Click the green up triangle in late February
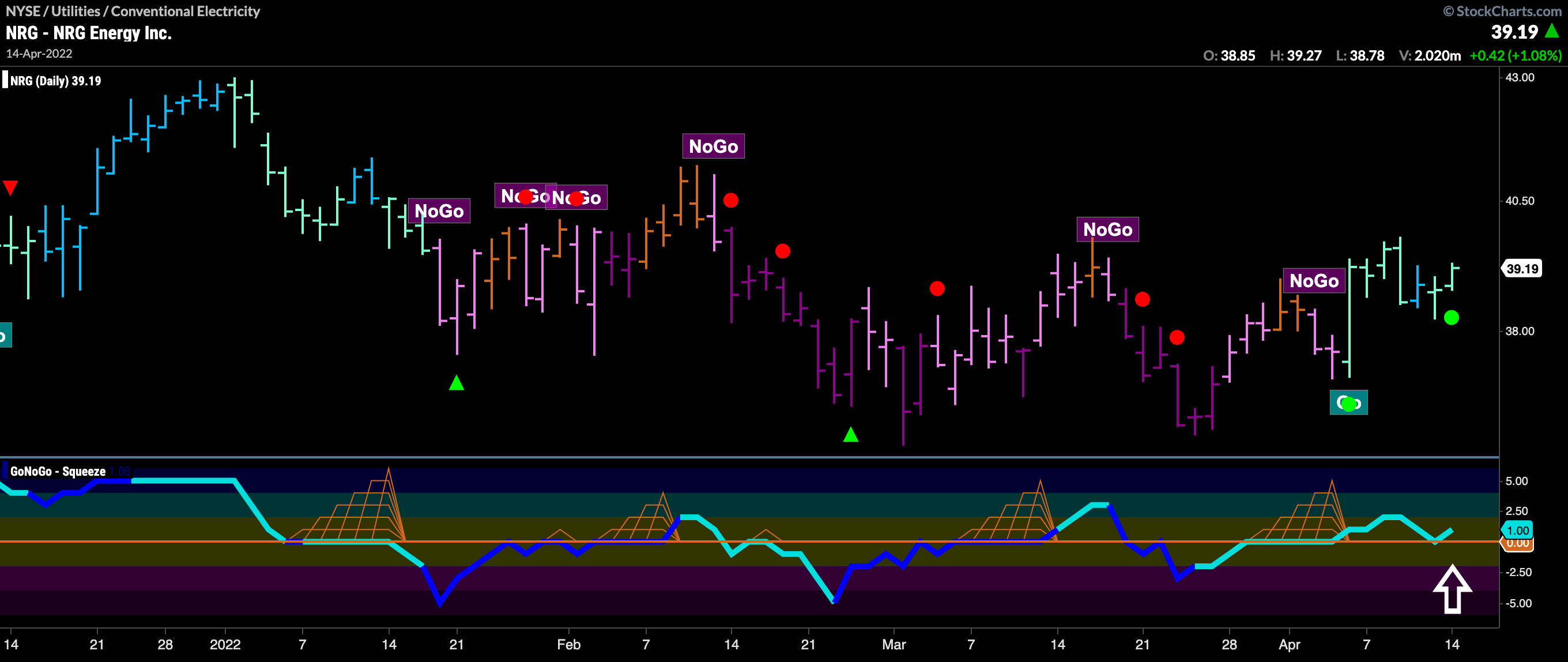1568x662 pixels. click(851, 434)
